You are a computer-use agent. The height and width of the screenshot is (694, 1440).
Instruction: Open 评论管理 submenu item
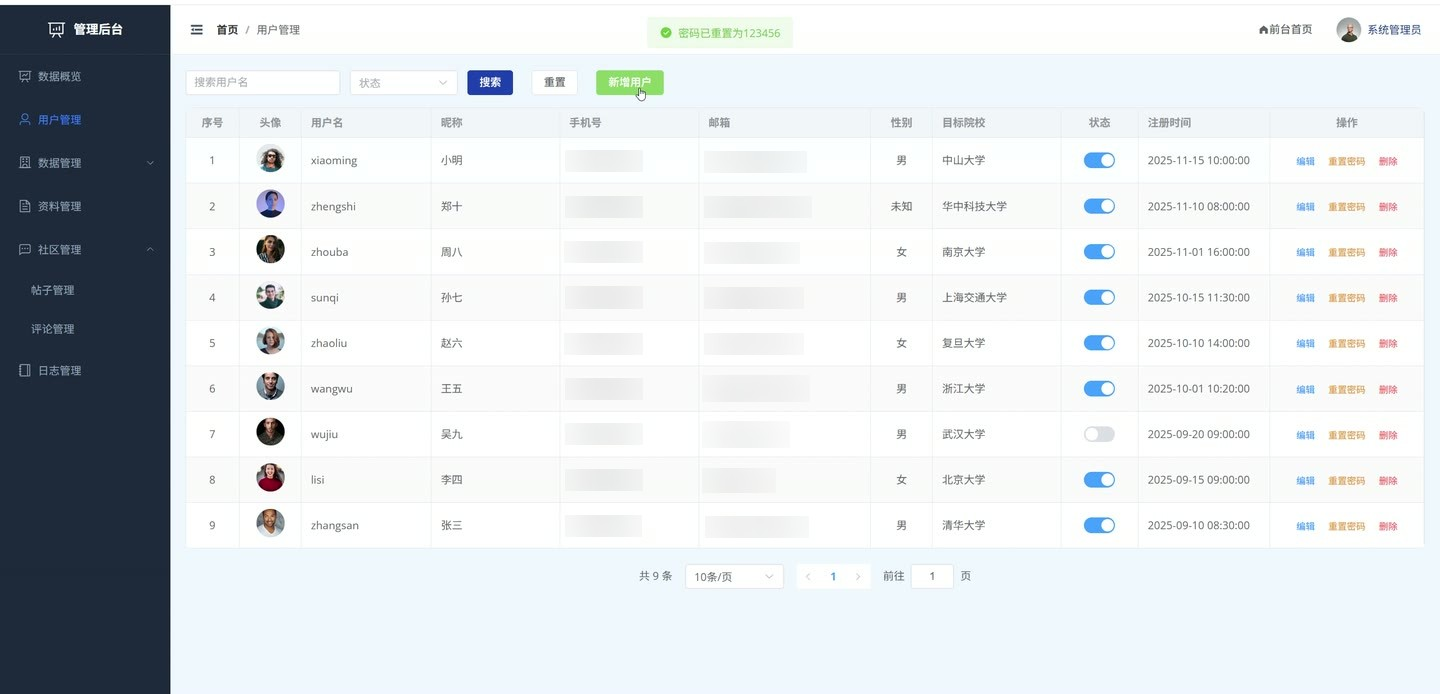tap(85, 329)
